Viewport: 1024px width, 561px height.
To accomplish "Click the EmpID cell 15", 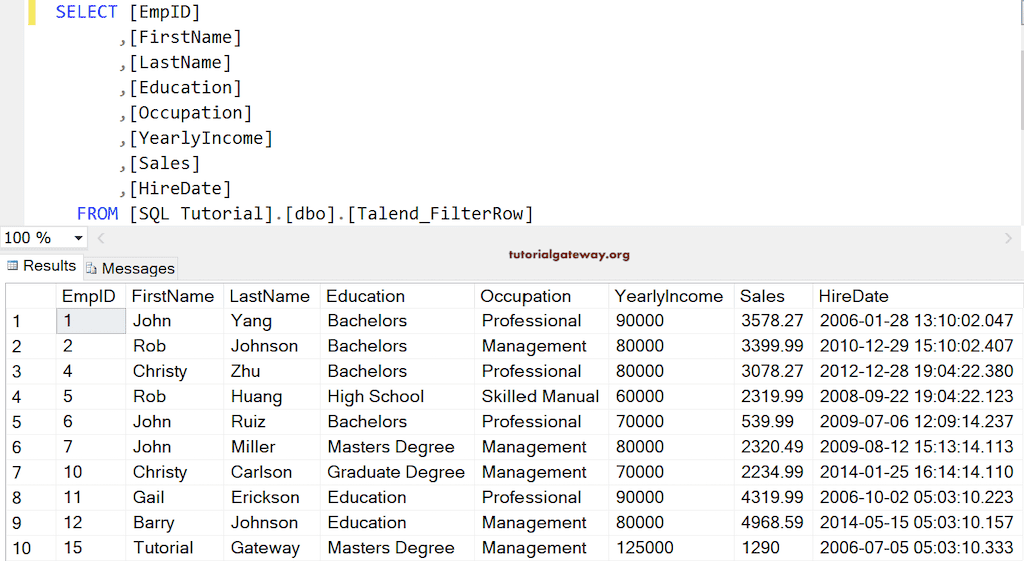I will coord(91,548).
